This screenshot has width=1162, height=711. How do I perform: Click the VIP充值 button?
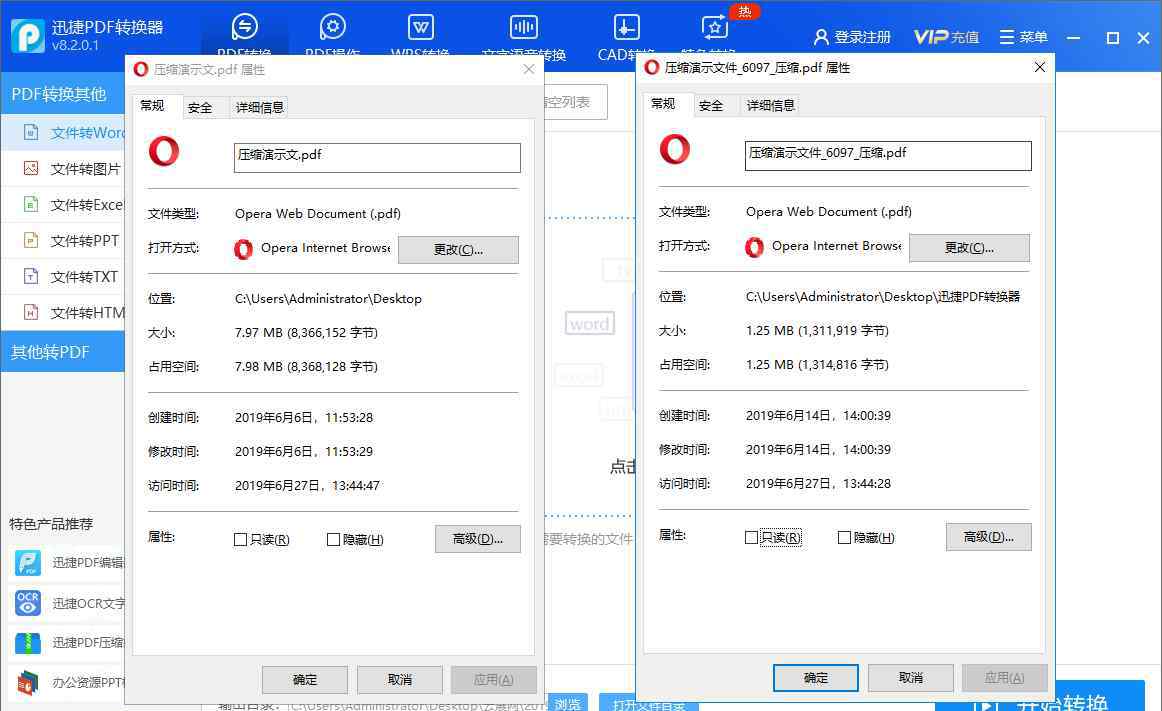(946, 37)
